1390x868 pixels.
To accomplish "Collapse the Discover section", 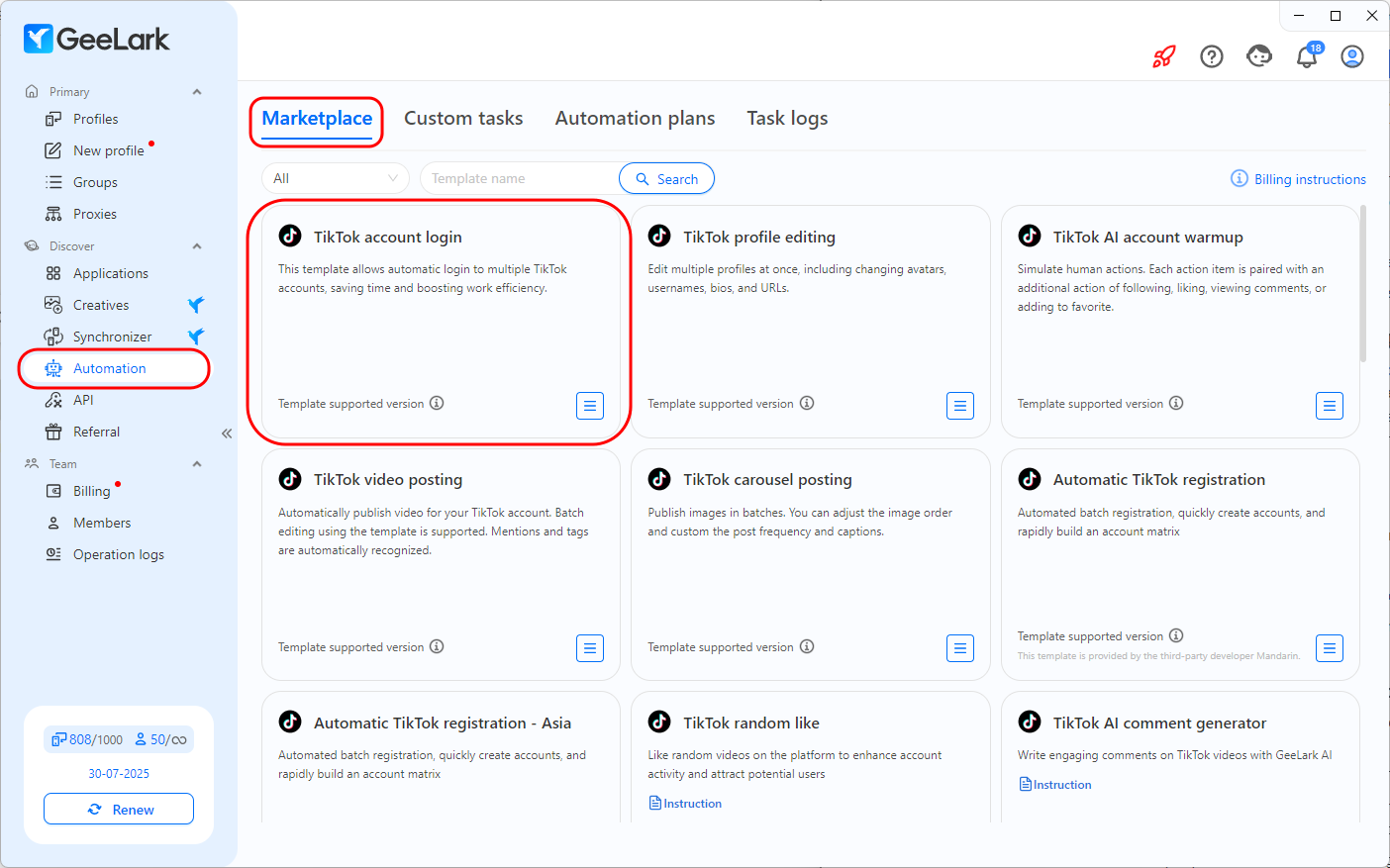I will [x=197, y=246].
